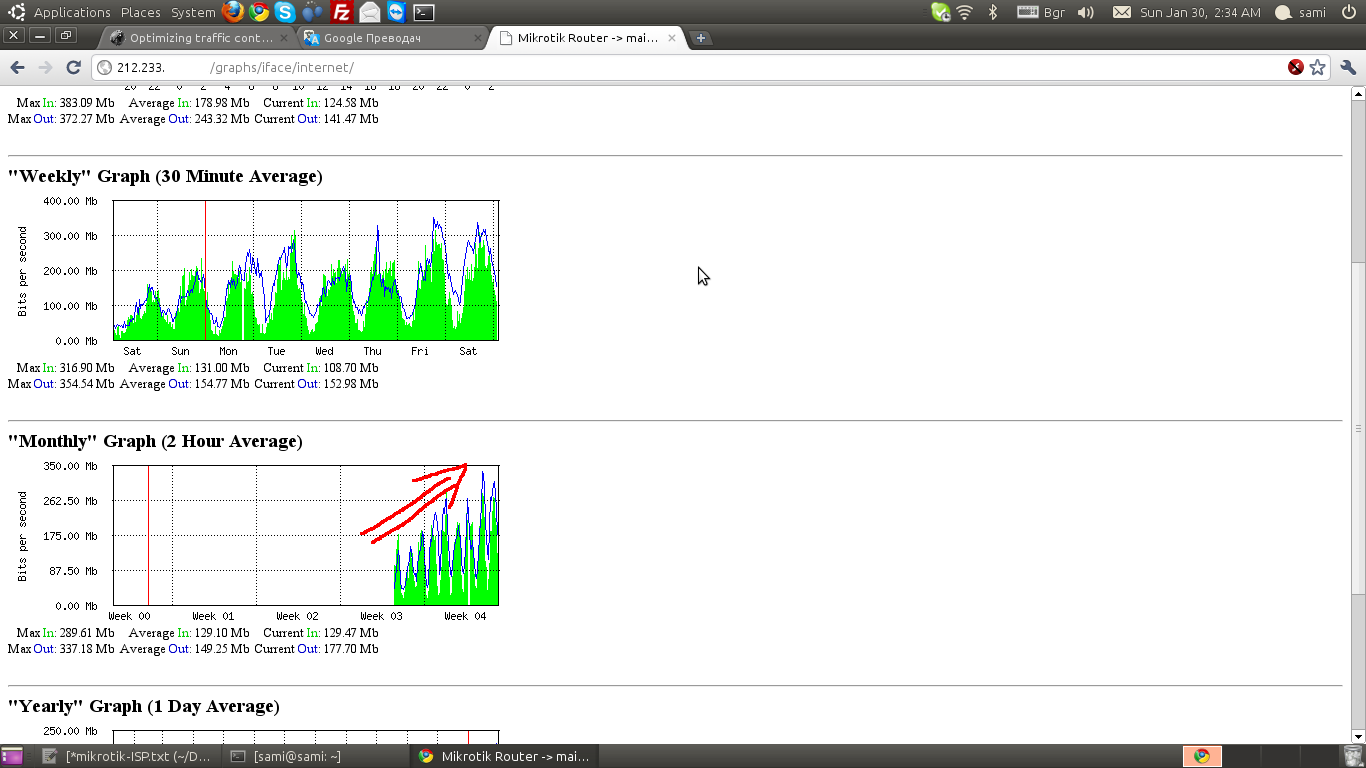Launch FileZilla from the top panel
Image resolution: width=1366 pixels, height=768 pixels.
[342, 12]
